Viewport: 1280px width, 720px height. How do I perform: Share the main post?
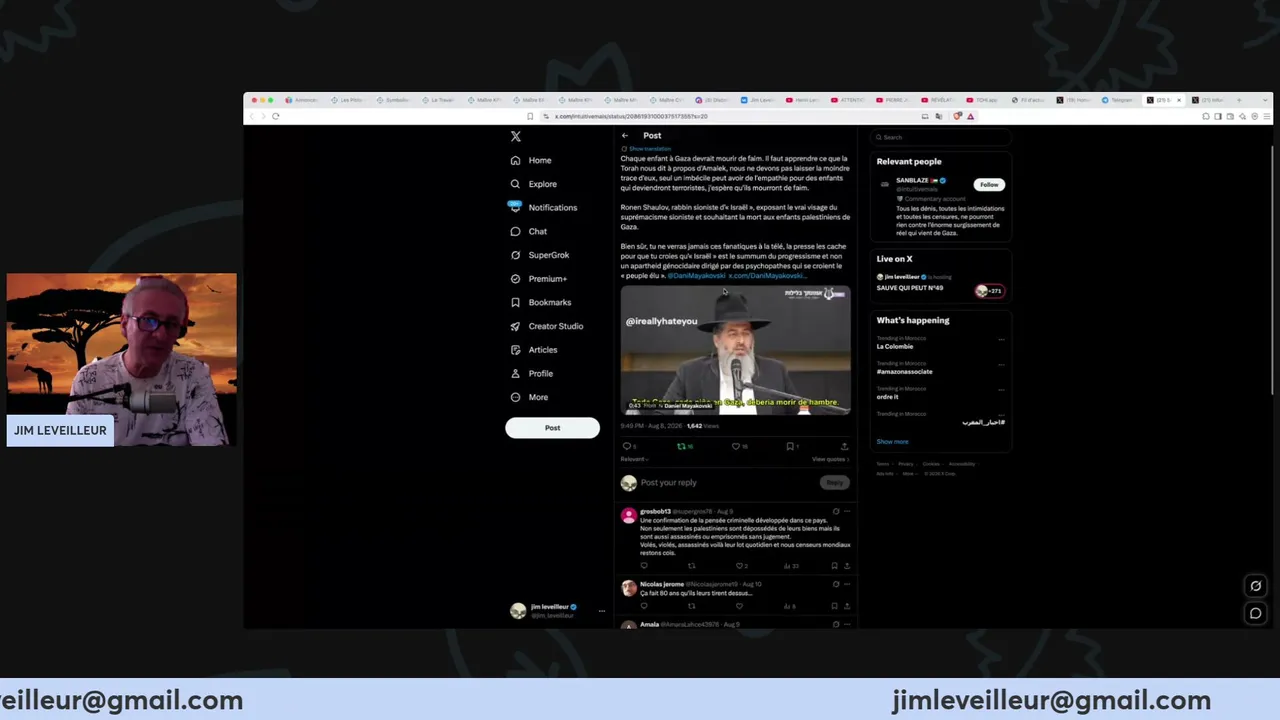(x=844, y=446)
